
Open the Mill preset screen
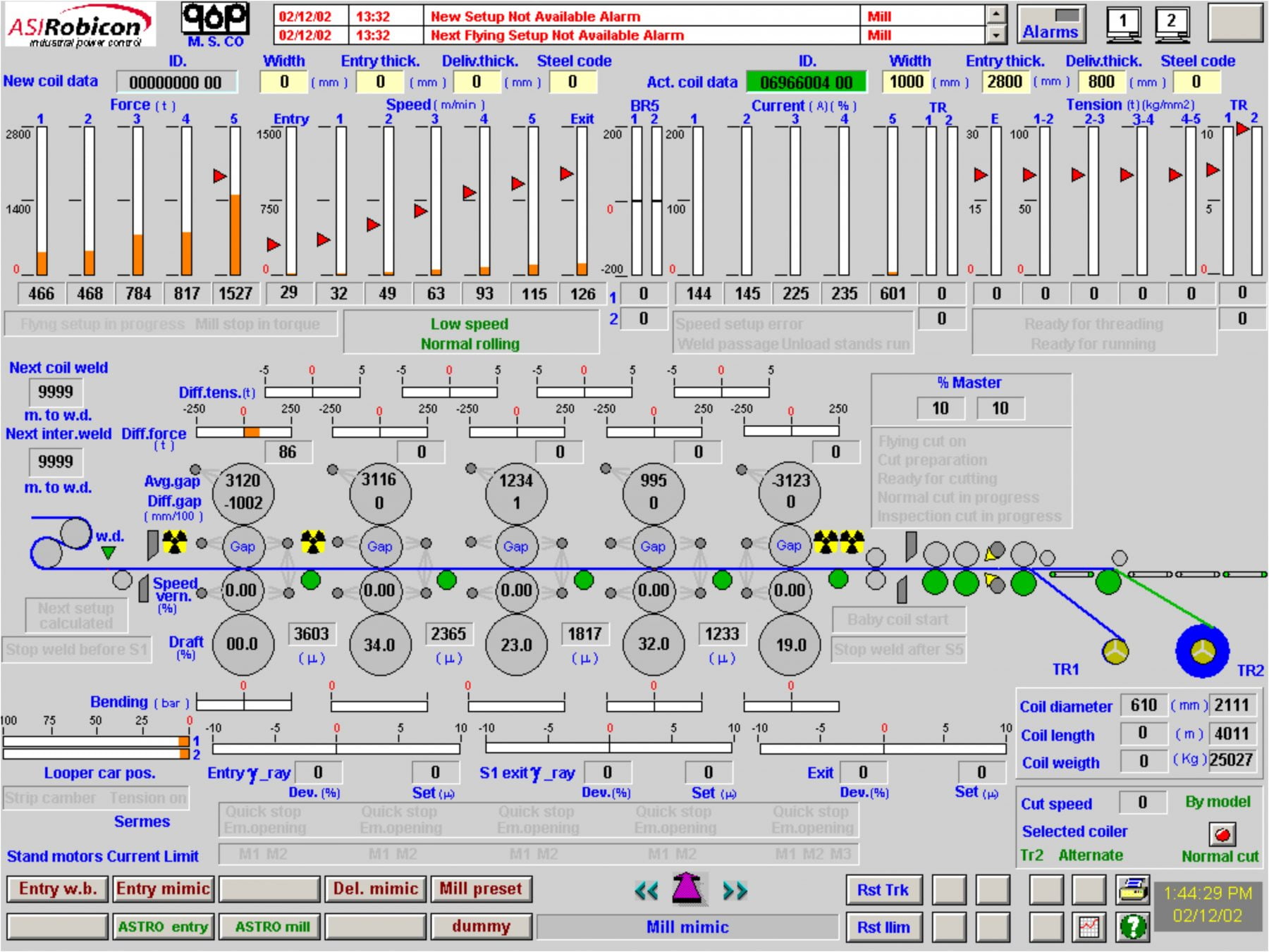(x=481, y=889)
